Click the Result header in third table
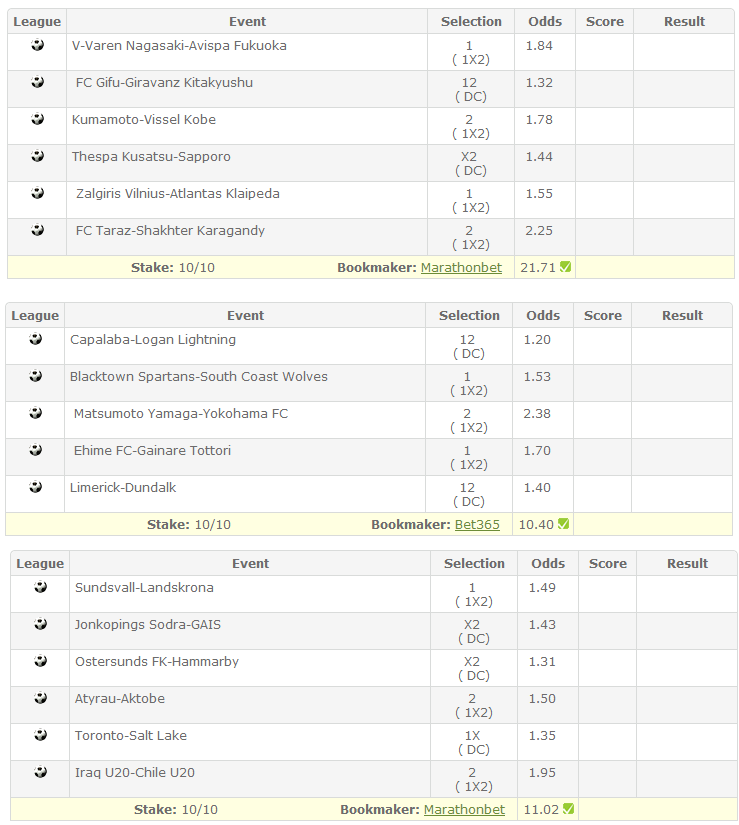Image resolution: width=739 pixels, height=825 pixels. click(687, 564)
